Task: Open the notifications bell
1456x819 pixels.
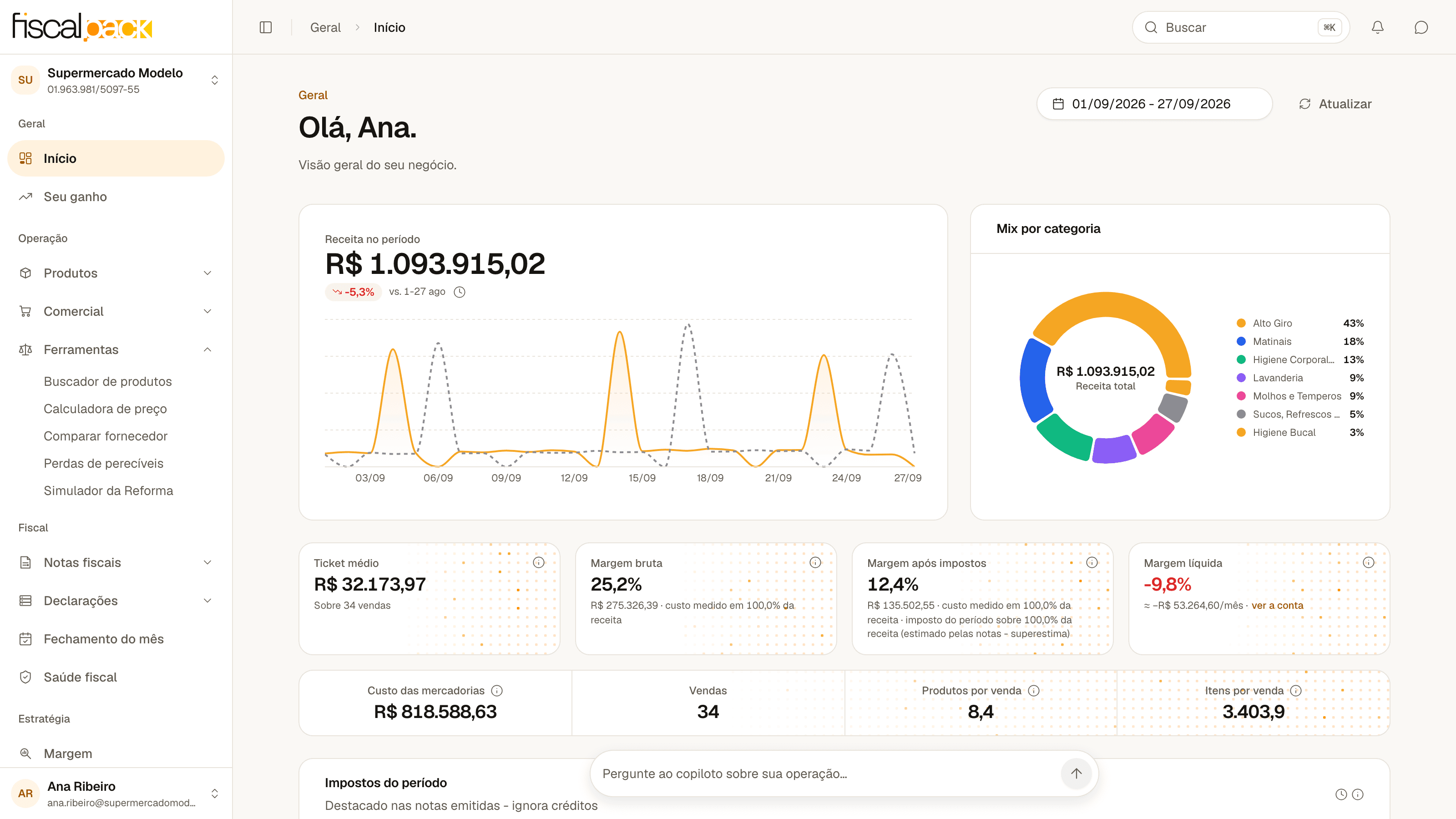Action: 1377,27
